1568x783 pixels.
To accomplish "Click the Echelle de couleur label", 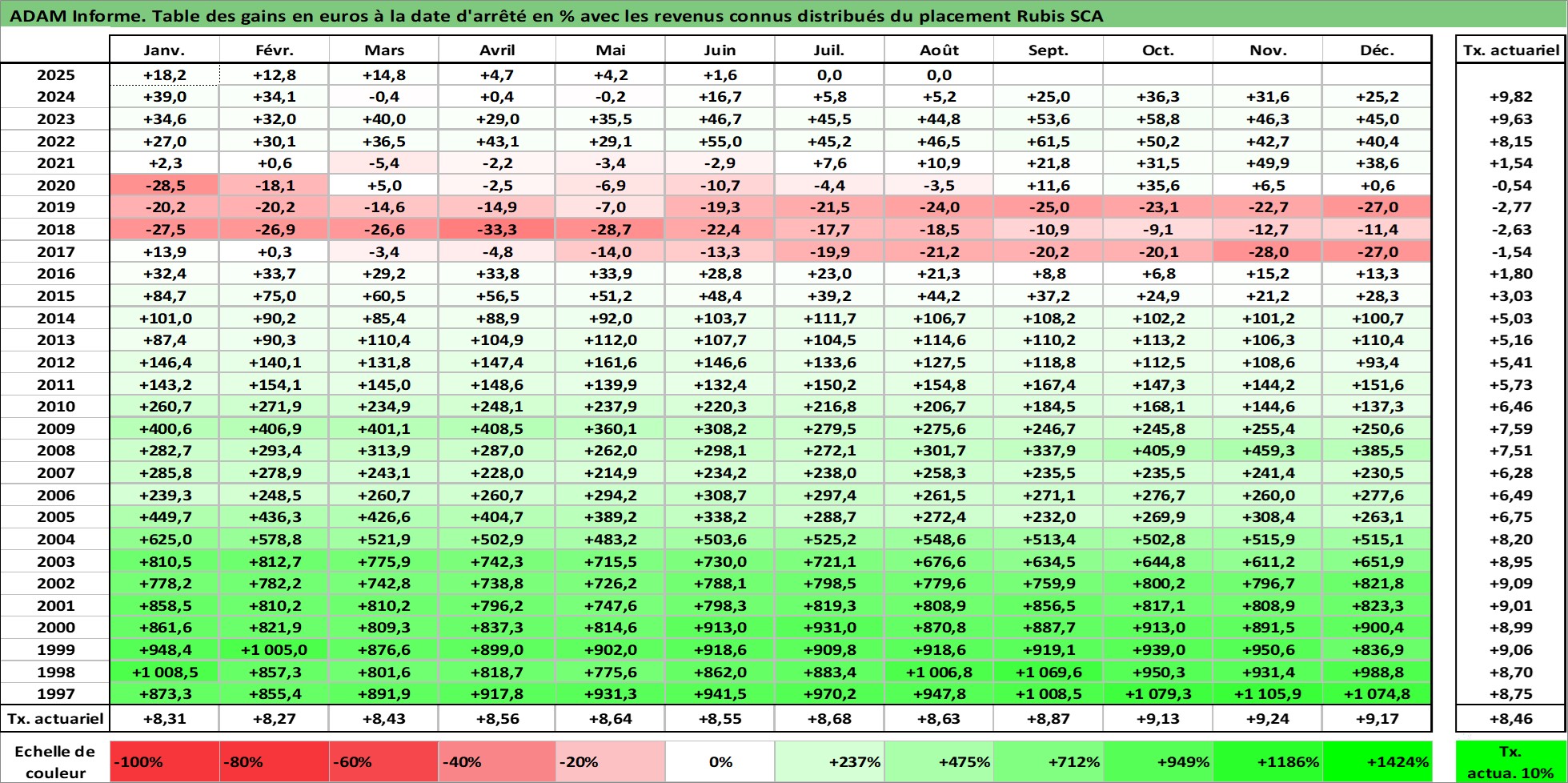I will 55,762.
